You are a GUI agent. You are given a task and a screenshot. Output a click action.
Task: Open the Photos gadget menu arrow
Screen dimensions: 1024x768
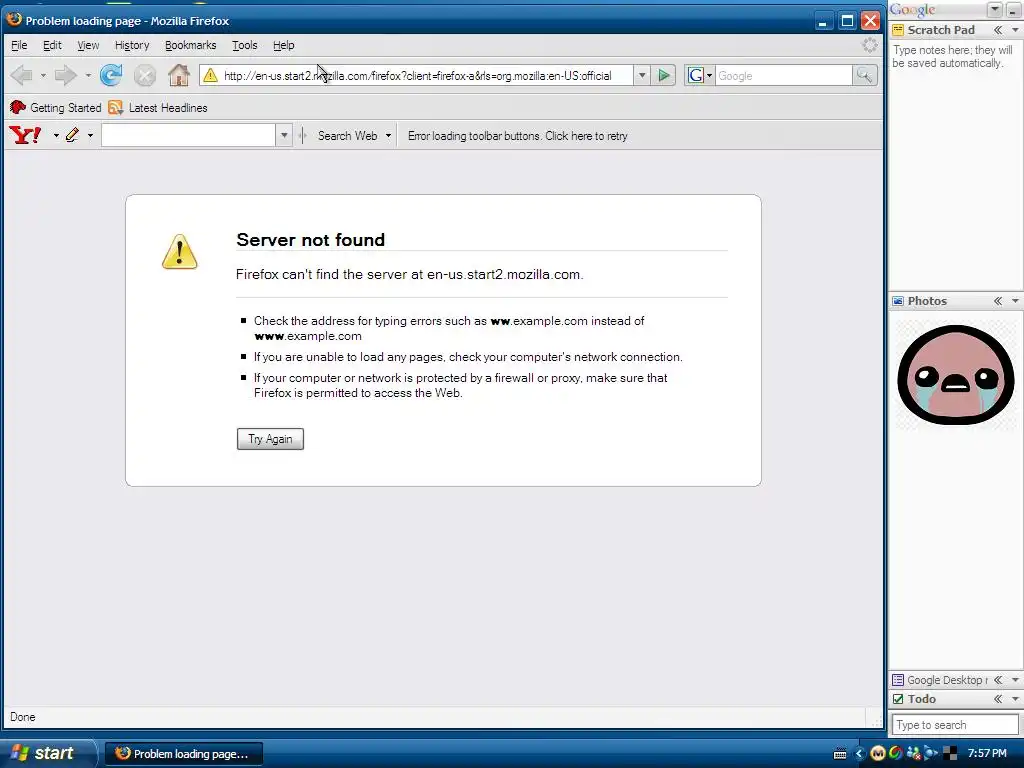pyautogui.click(x=1015, y=301)
